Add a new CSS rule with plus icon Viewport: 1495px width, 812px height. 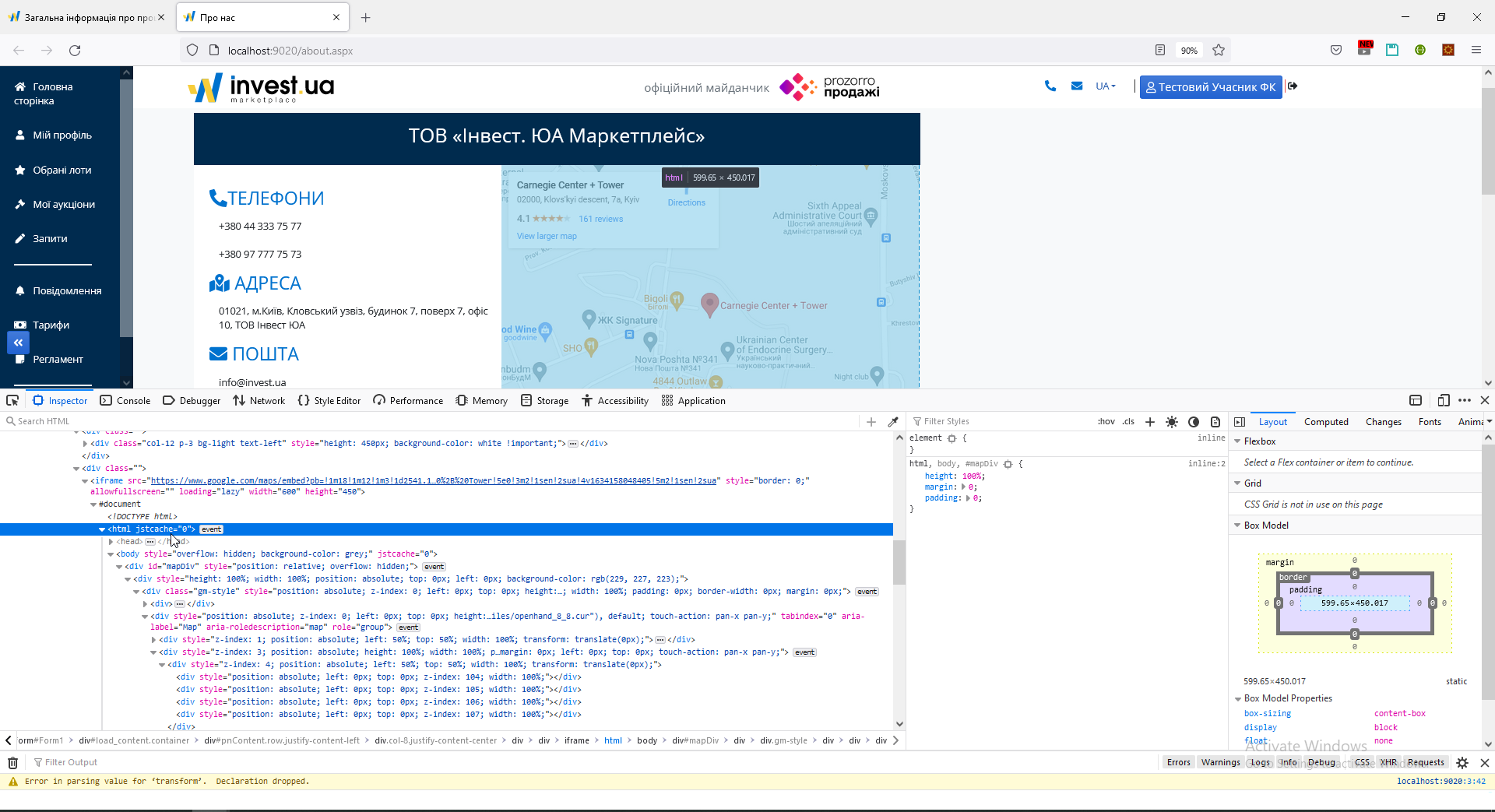point(1150,422)
